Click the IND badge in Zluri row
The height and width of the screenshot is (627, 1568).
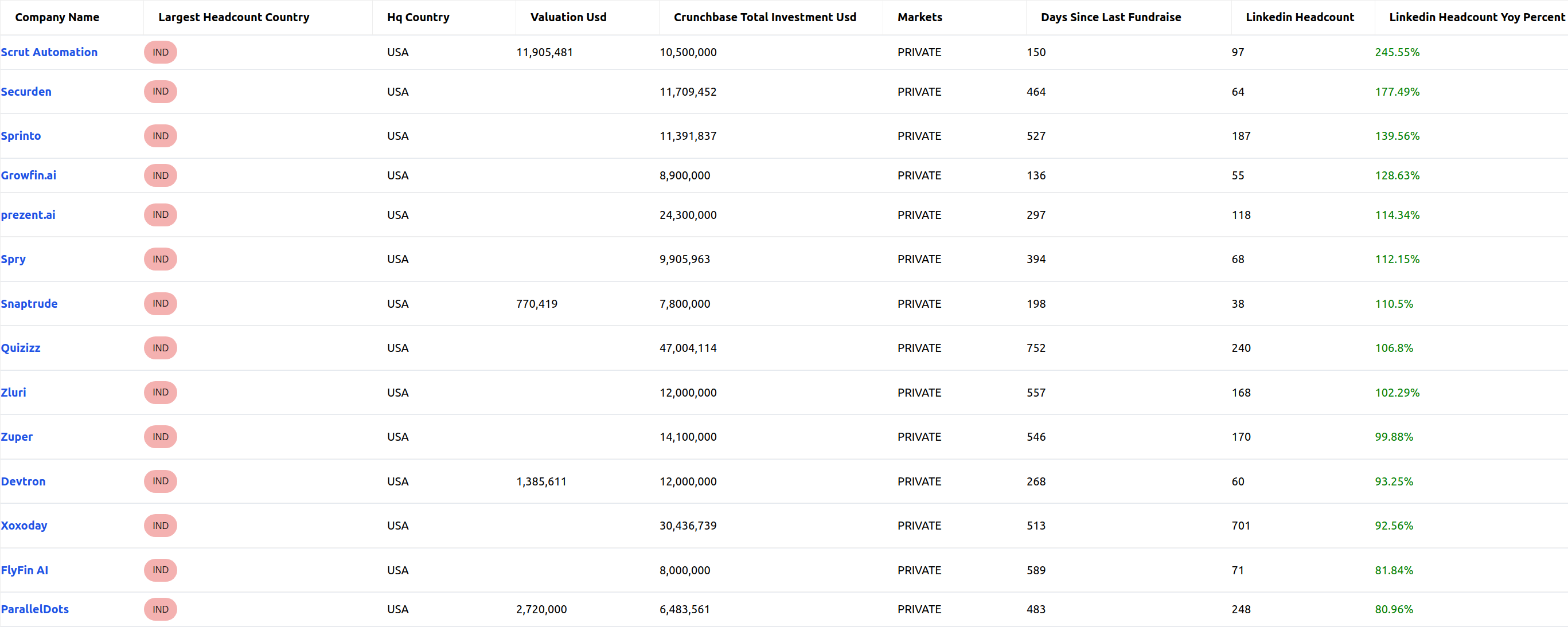click(161, 392)
